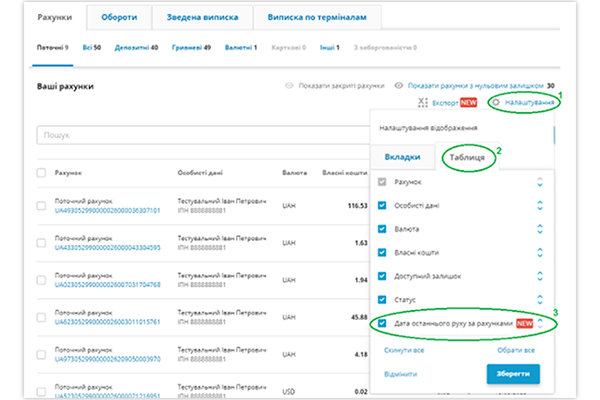Click eye icon for Показати закриті рахунки
This screenshot has height=400, width=600.
tap(290, 87)
